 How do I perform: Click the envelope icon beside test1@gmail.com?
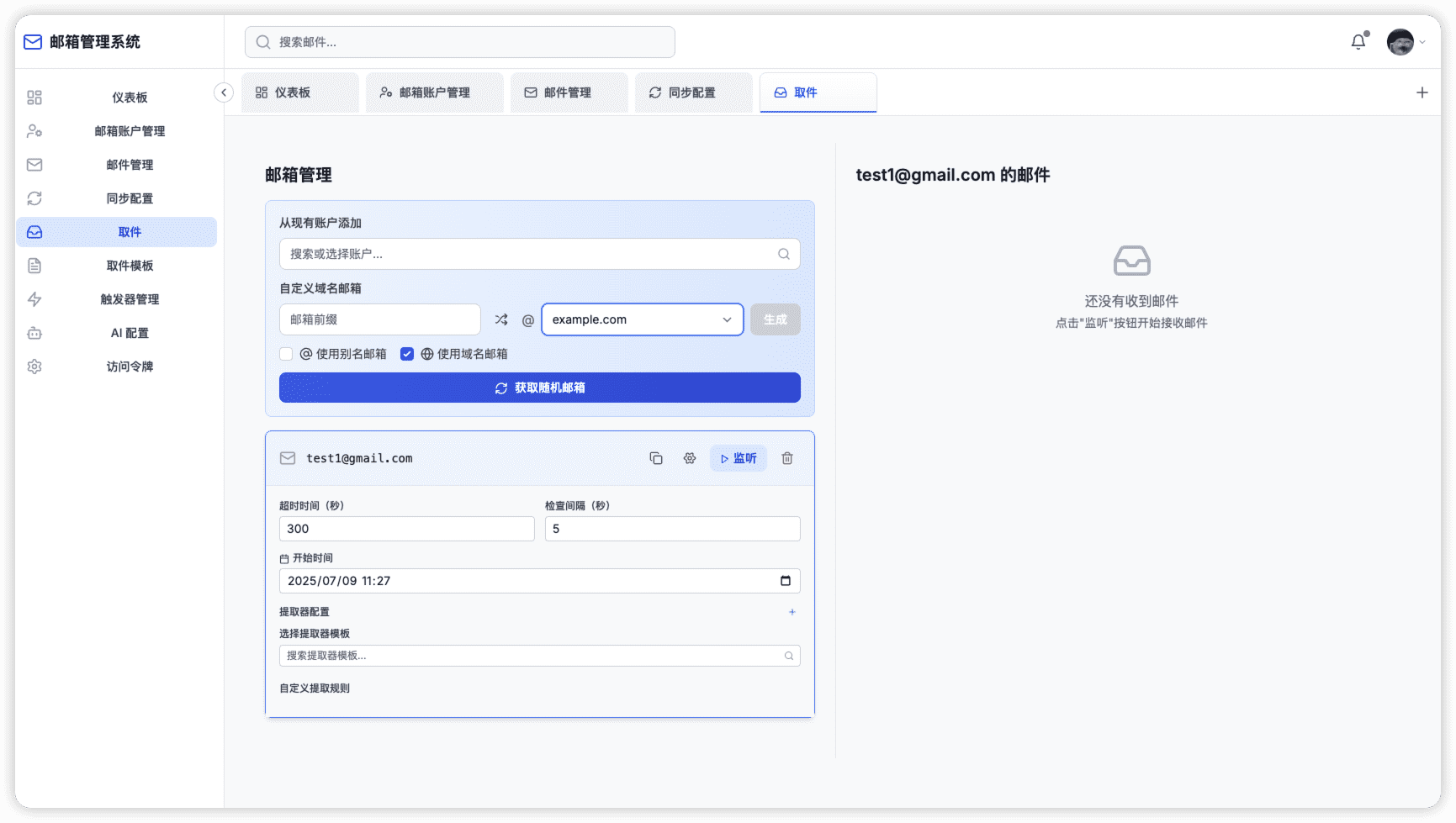coord(288,458)
